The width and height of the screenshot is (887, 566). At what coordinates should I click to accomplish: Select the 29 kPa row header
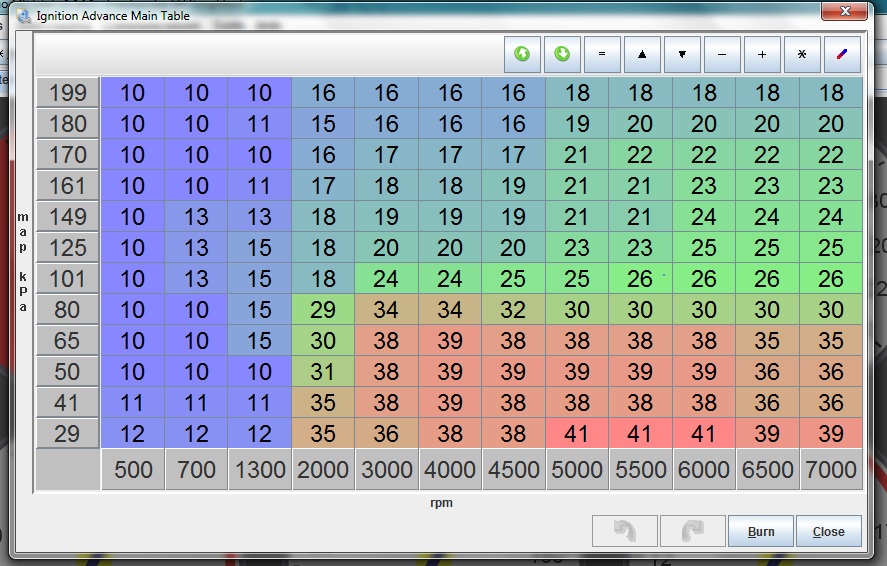tap(68, 434)
